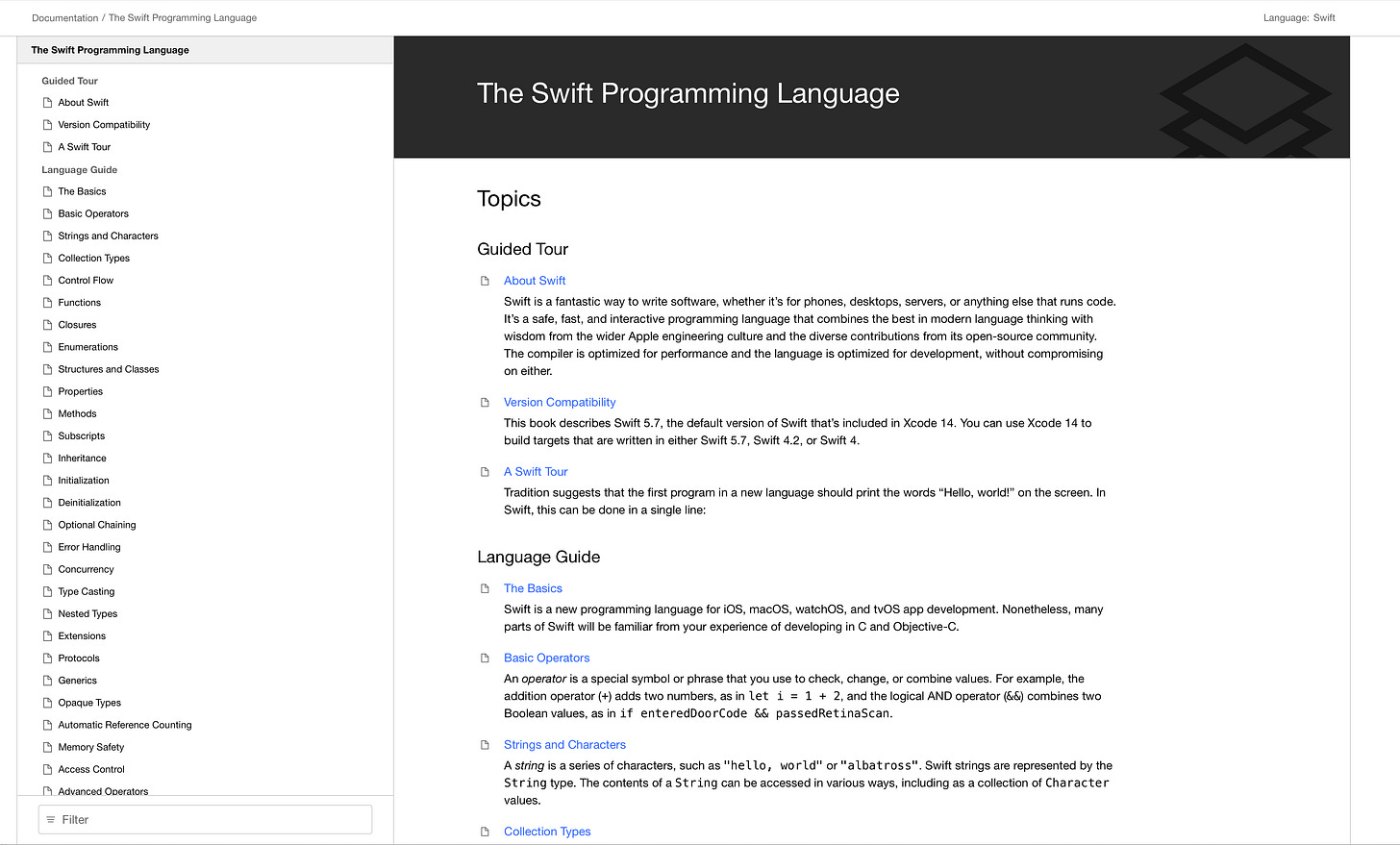Select Strings and Characters in the sidebar
Image resolution: width=1400 pixels, height=845 pixels.
coord(108,236)
